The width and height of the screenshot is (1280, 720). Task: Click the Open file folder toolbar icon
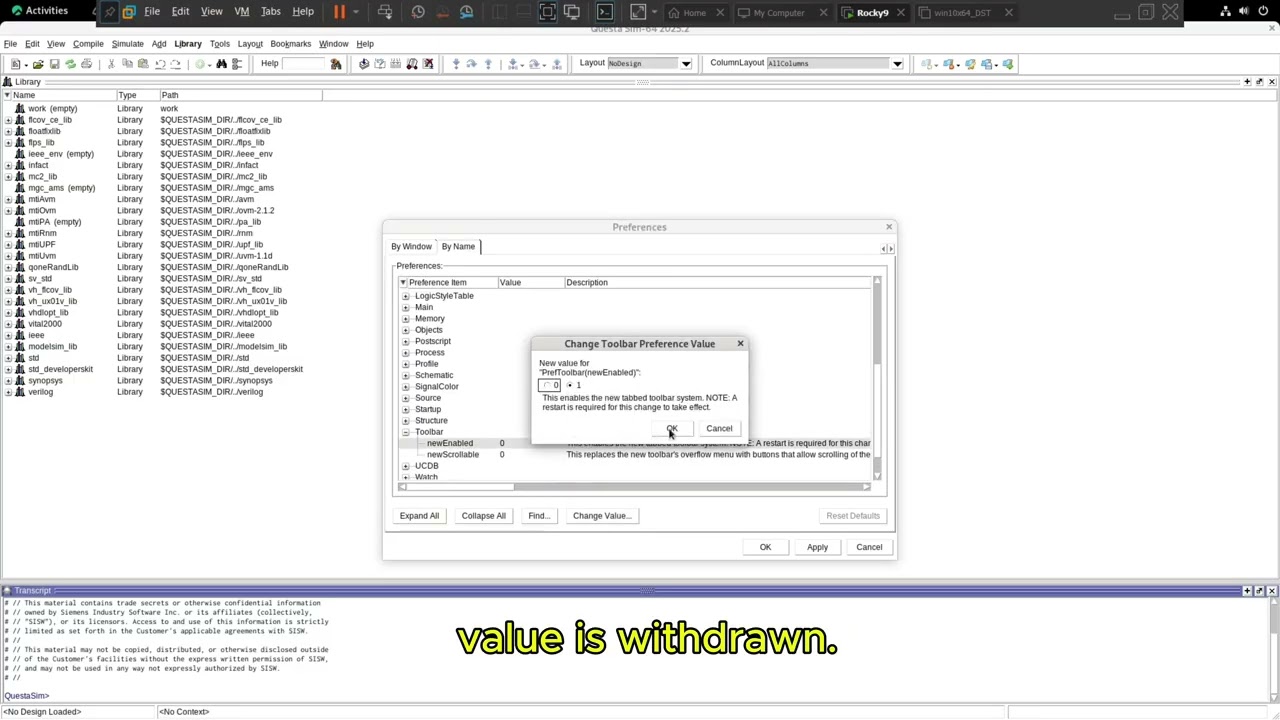click(x=38, y=64)
